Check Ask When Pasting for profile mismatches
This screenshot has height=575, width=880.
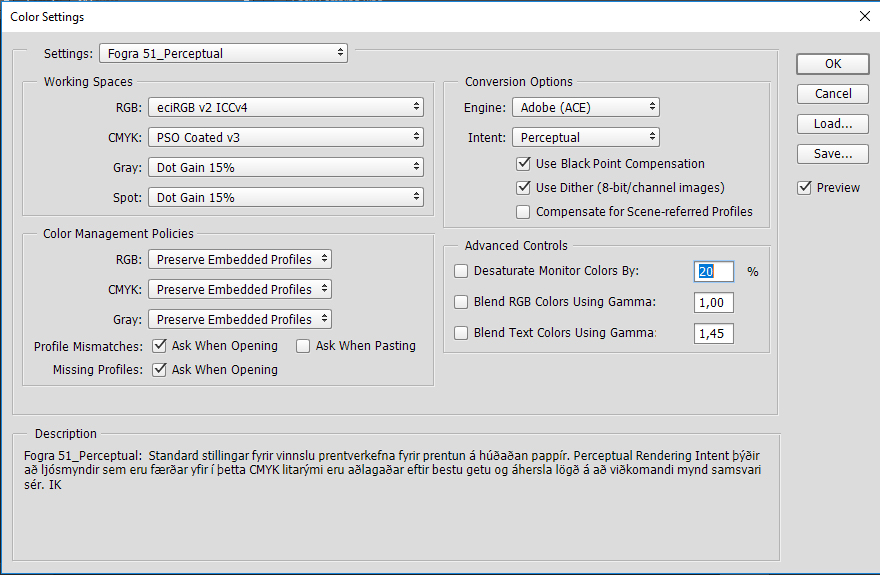pyautogui.click(x=303, y=346)
